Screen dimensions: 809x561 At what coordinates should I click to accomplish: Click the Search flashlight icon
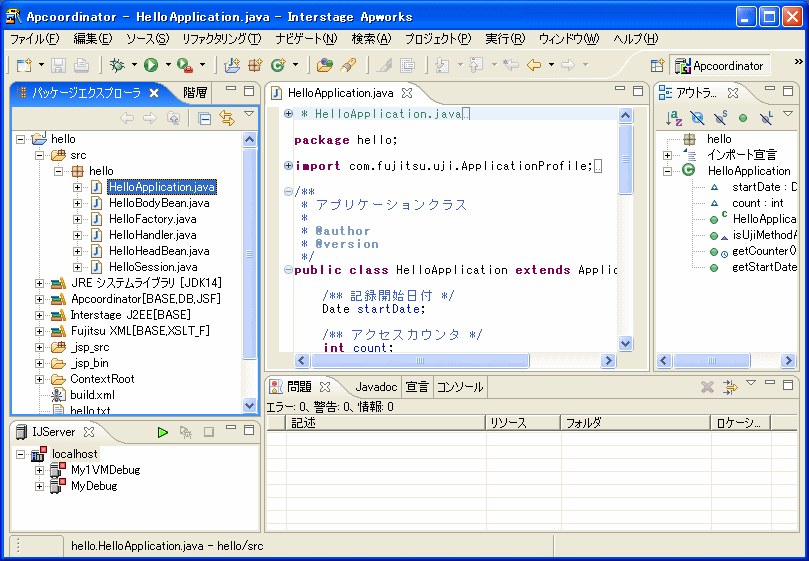point(348,65)
